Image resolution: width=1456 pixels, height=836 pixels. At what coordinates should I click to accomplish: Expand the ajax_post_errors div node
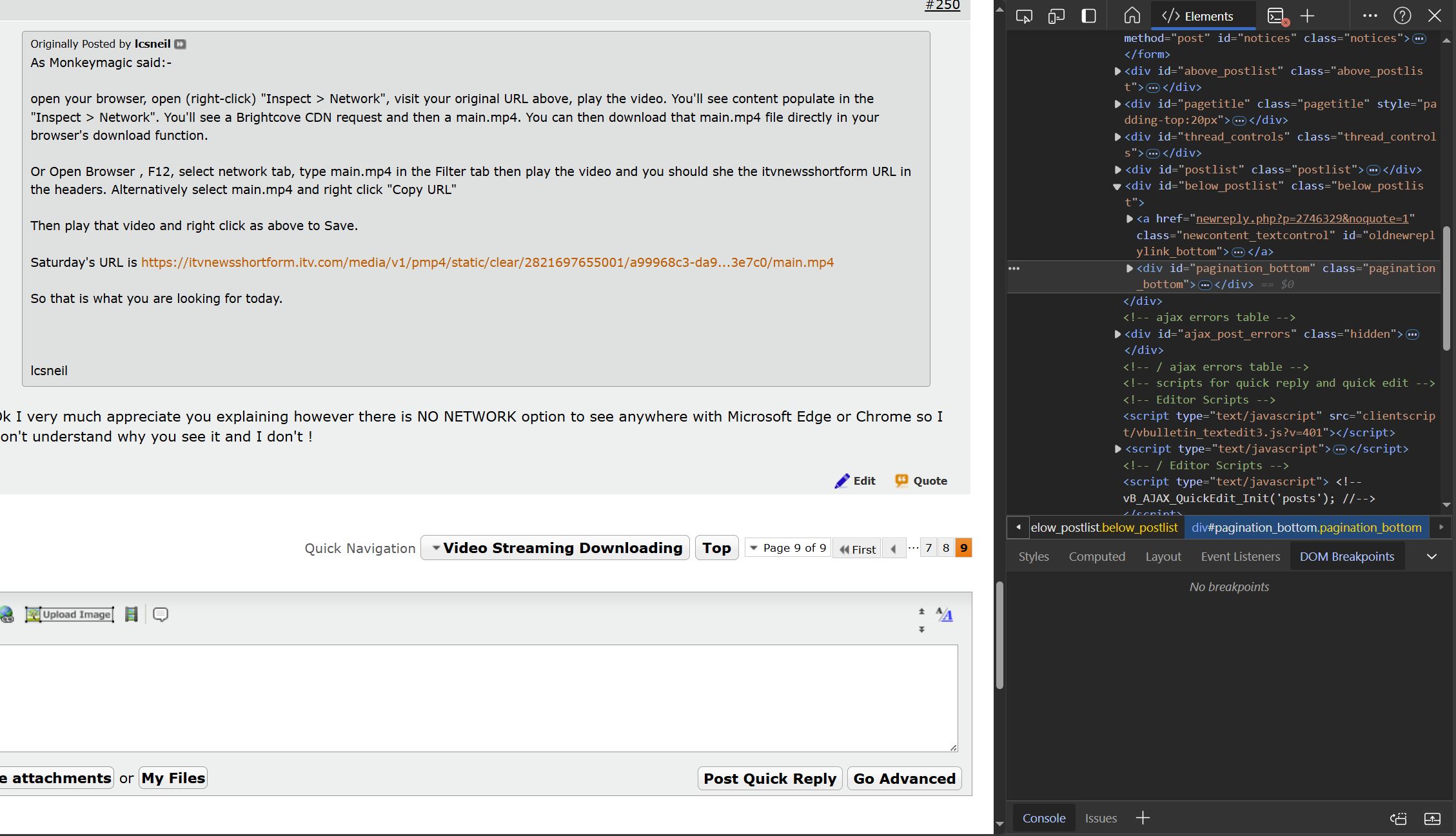1117,334
